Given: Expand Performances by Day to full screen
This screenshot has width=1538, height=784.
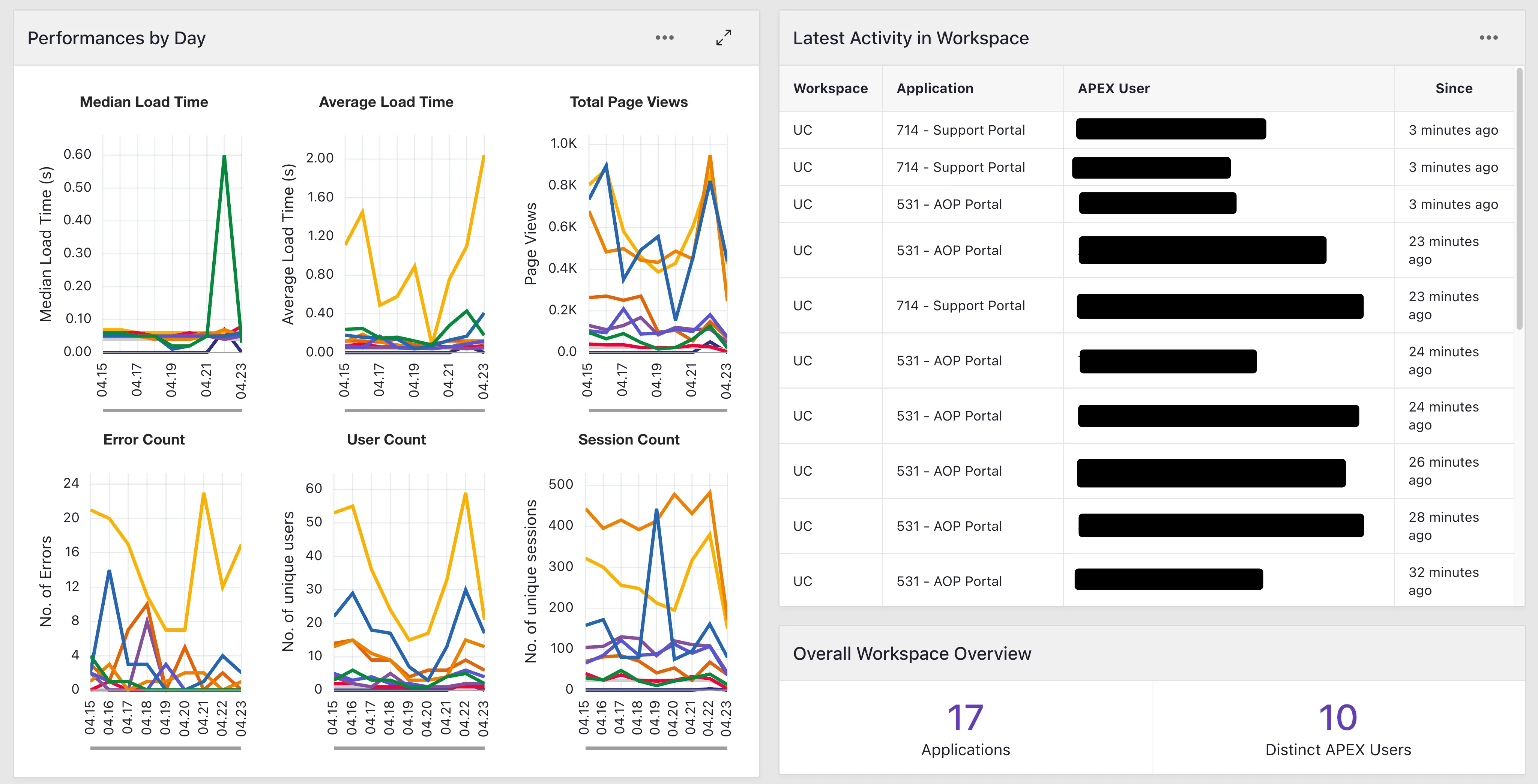Looking at the screenshot, I should tap(723, 38).
